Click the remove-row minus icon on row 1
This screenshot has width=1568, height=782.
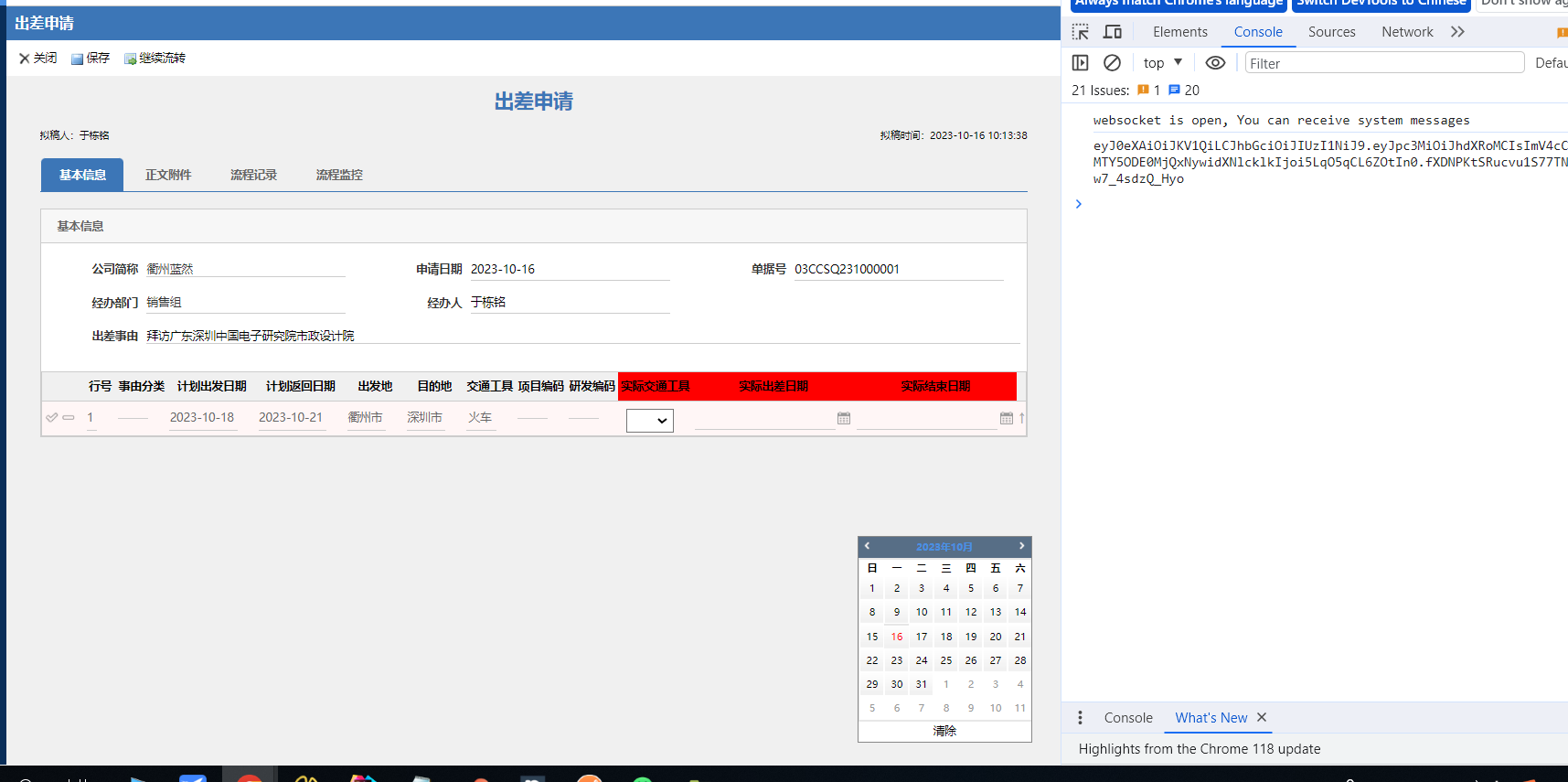click(x=69, y=418)
